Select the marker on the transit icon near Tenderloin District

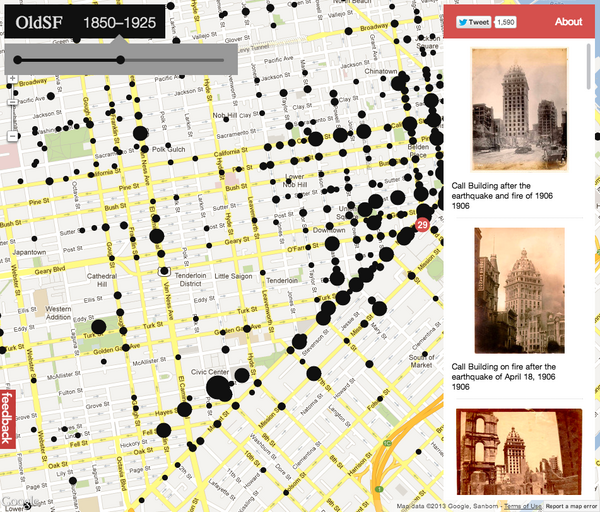coord(164,271)
